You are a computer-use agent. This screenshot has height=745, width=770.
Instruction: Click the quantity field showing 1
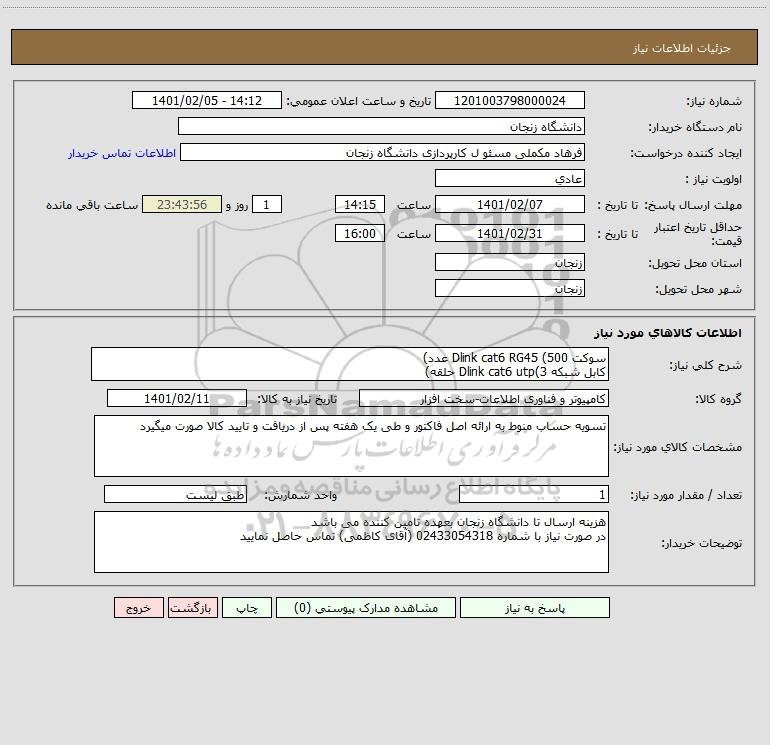pos(534,495)
